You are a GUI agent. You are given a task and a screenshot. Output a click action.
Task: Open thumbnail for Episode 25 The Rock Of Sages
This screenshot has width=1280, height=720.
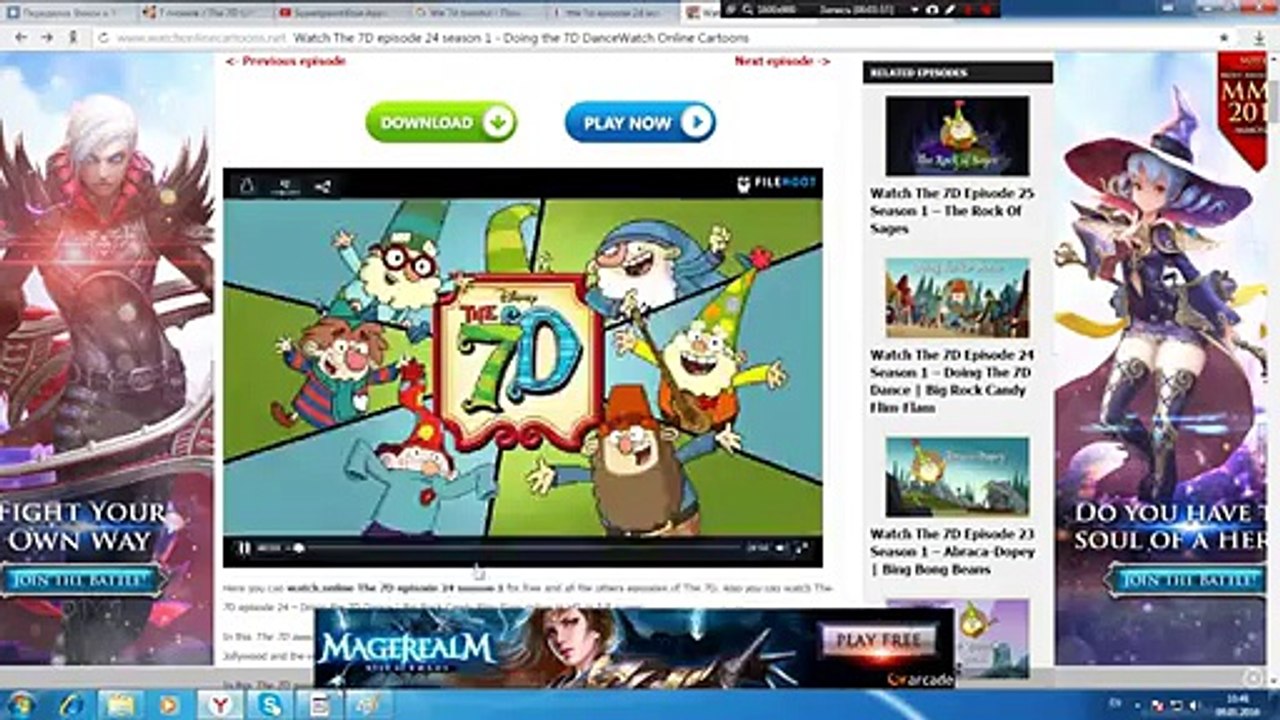(x=957, y=137)
